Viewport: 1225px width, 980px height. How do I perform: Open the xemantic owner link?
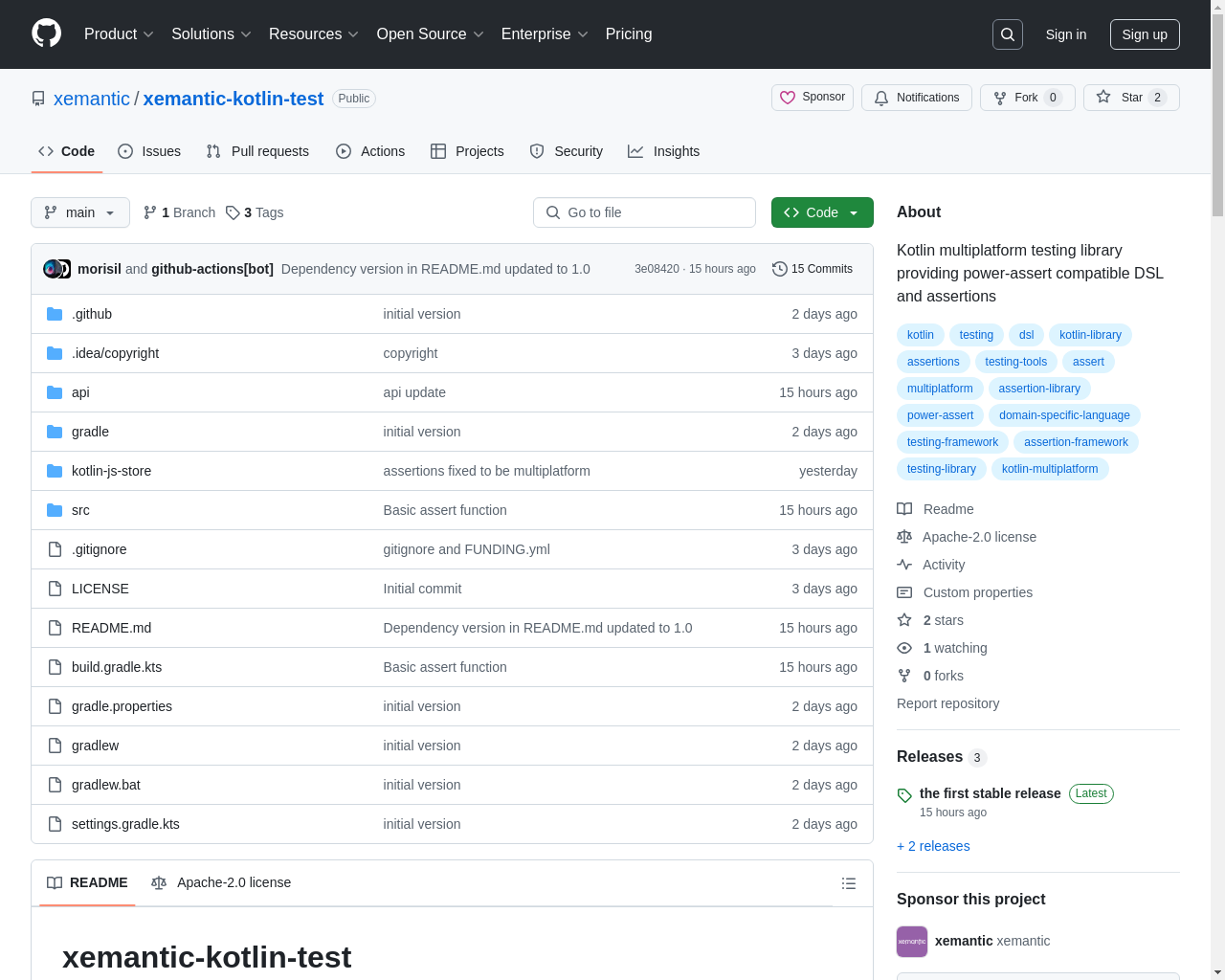(92, 99)
